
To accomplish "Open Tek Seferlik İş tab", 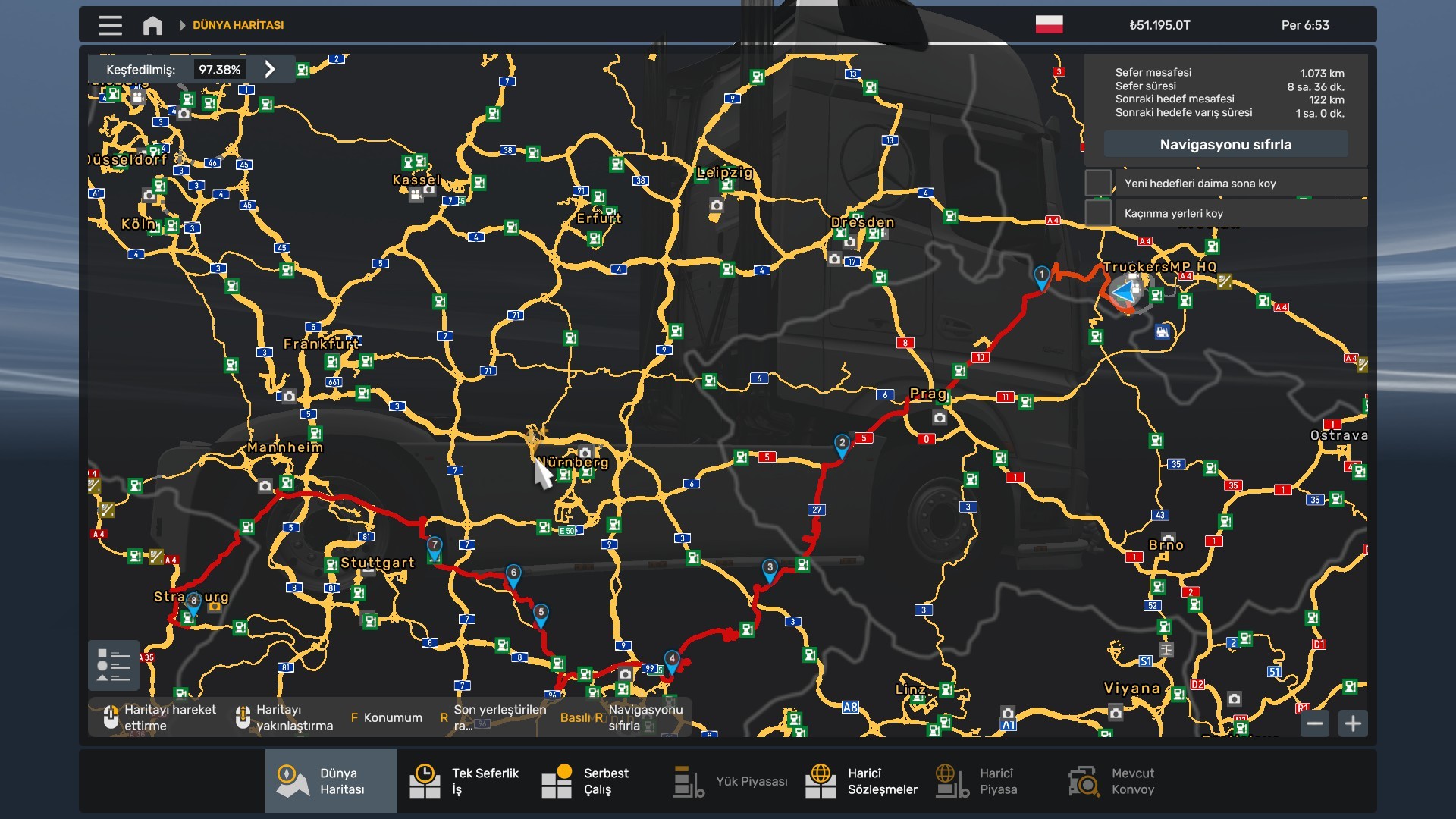I will [x=464, y=781].
